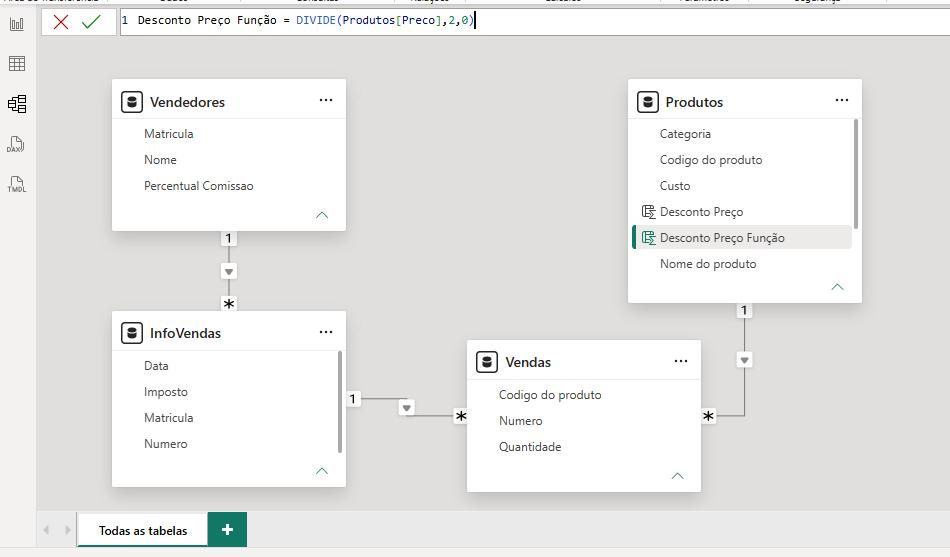Switch to Todas as tabelas tab
This screenshot has width=950, height=557.
(x=143, y=530)
